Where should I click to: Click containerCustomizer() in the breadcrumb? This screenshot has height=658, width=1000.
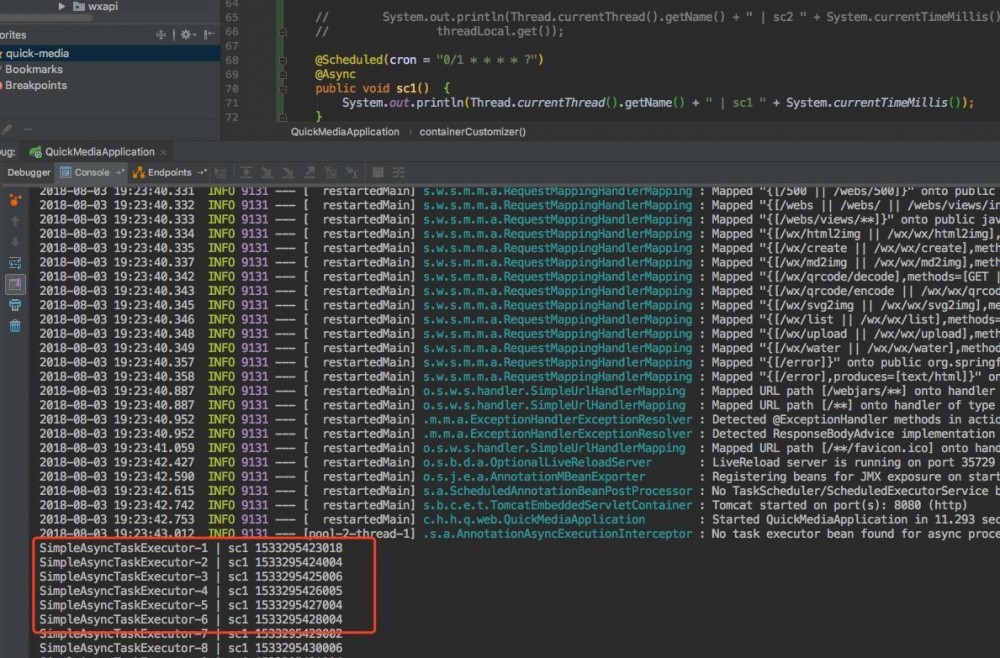(472, 131)
